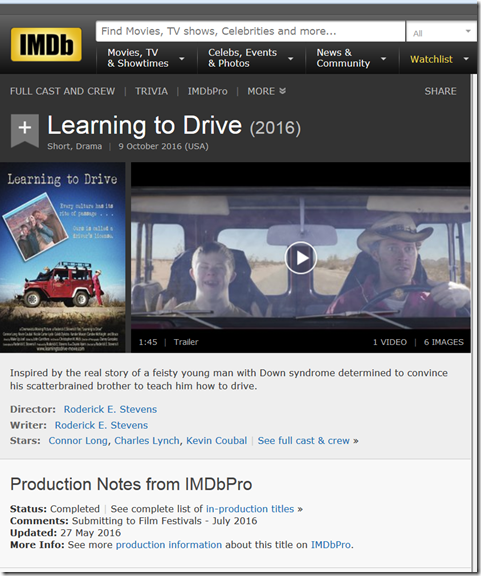
Task: Open the Learning to Drive poster
Action: point(62,257)
